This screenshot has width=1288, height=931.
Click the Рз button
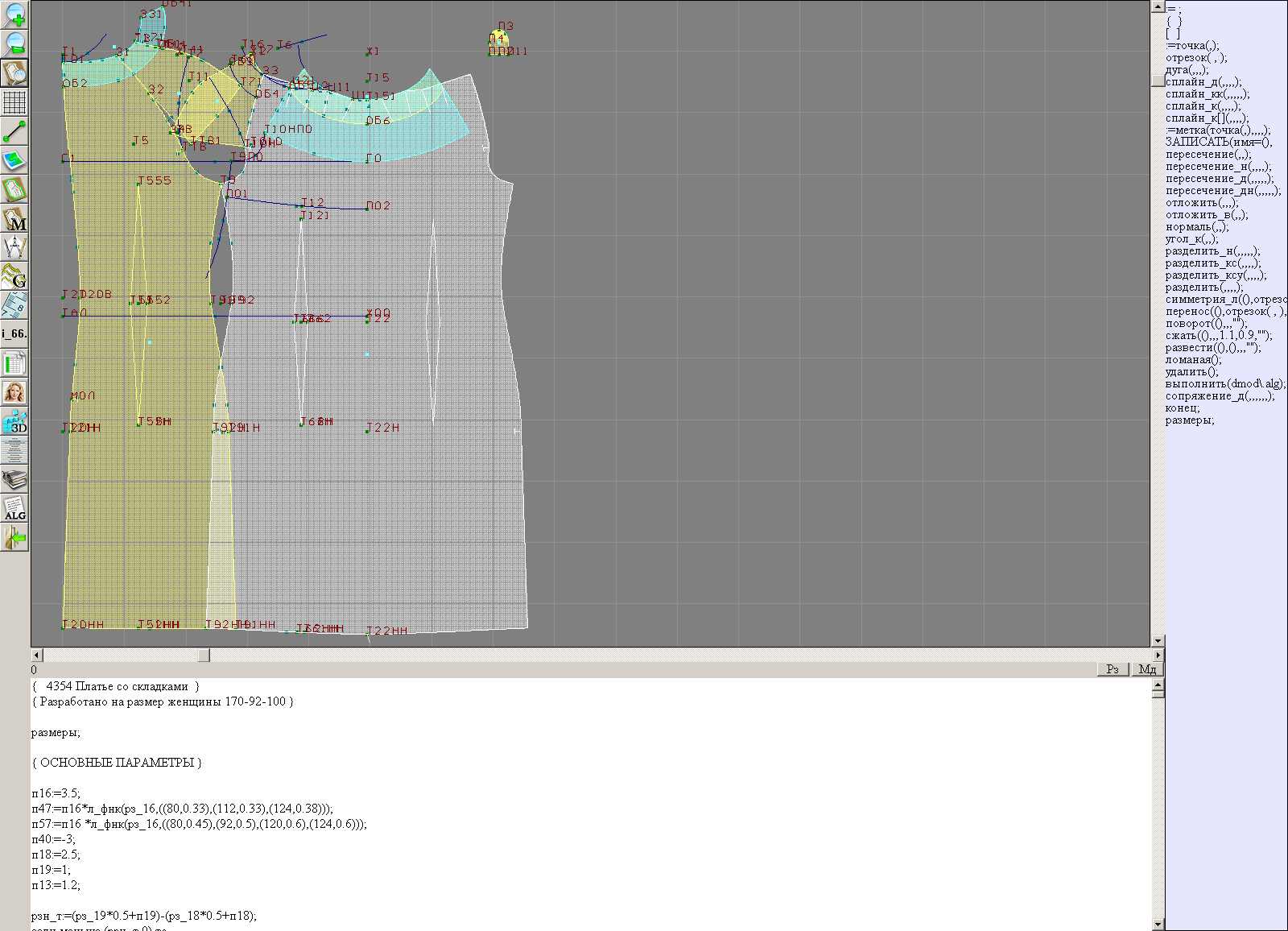1113,669
